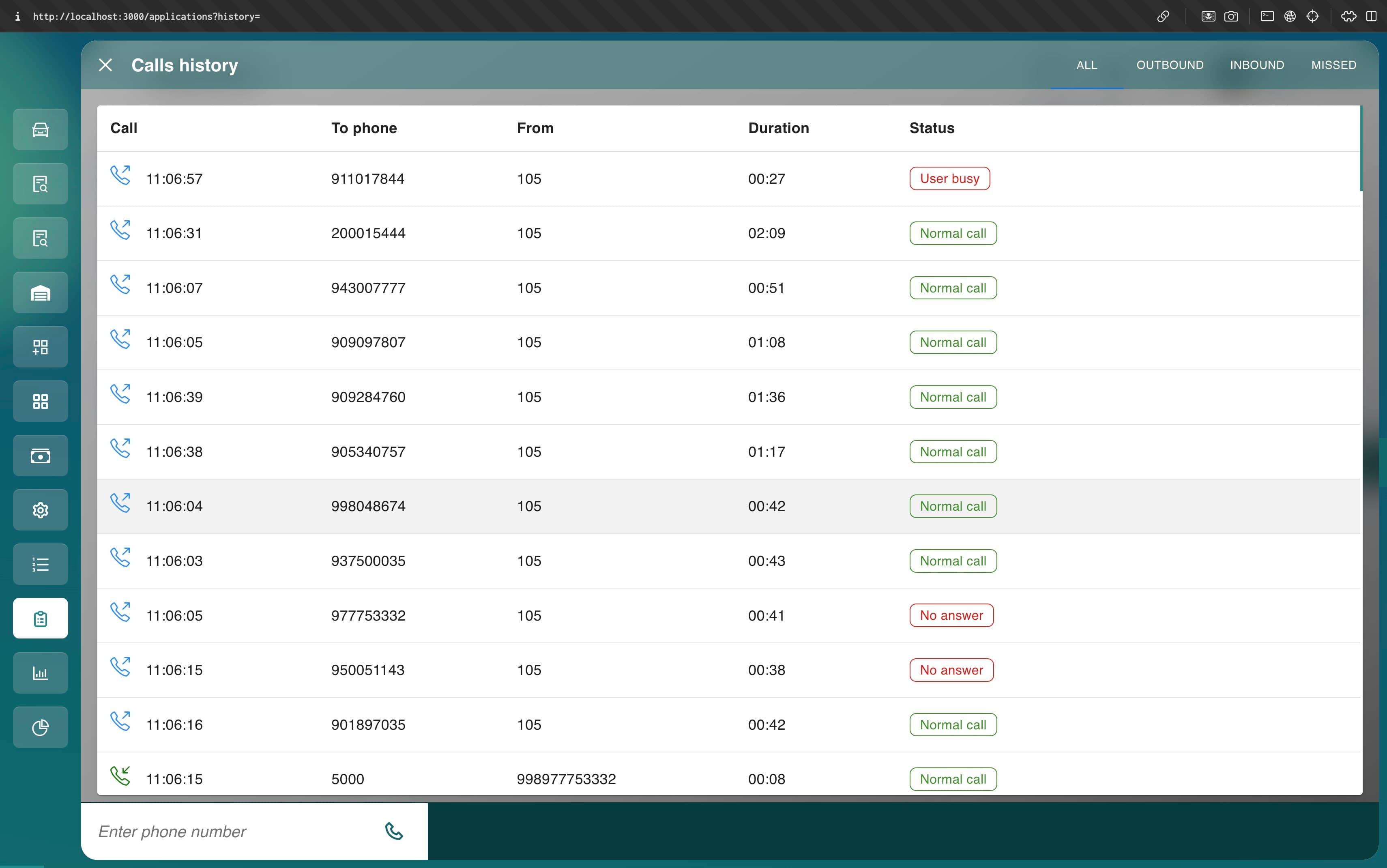Screen dimensions: 1387x868
Task: Click the Enter phone number field
Action: pyautogui.click(x=230, y=831)
